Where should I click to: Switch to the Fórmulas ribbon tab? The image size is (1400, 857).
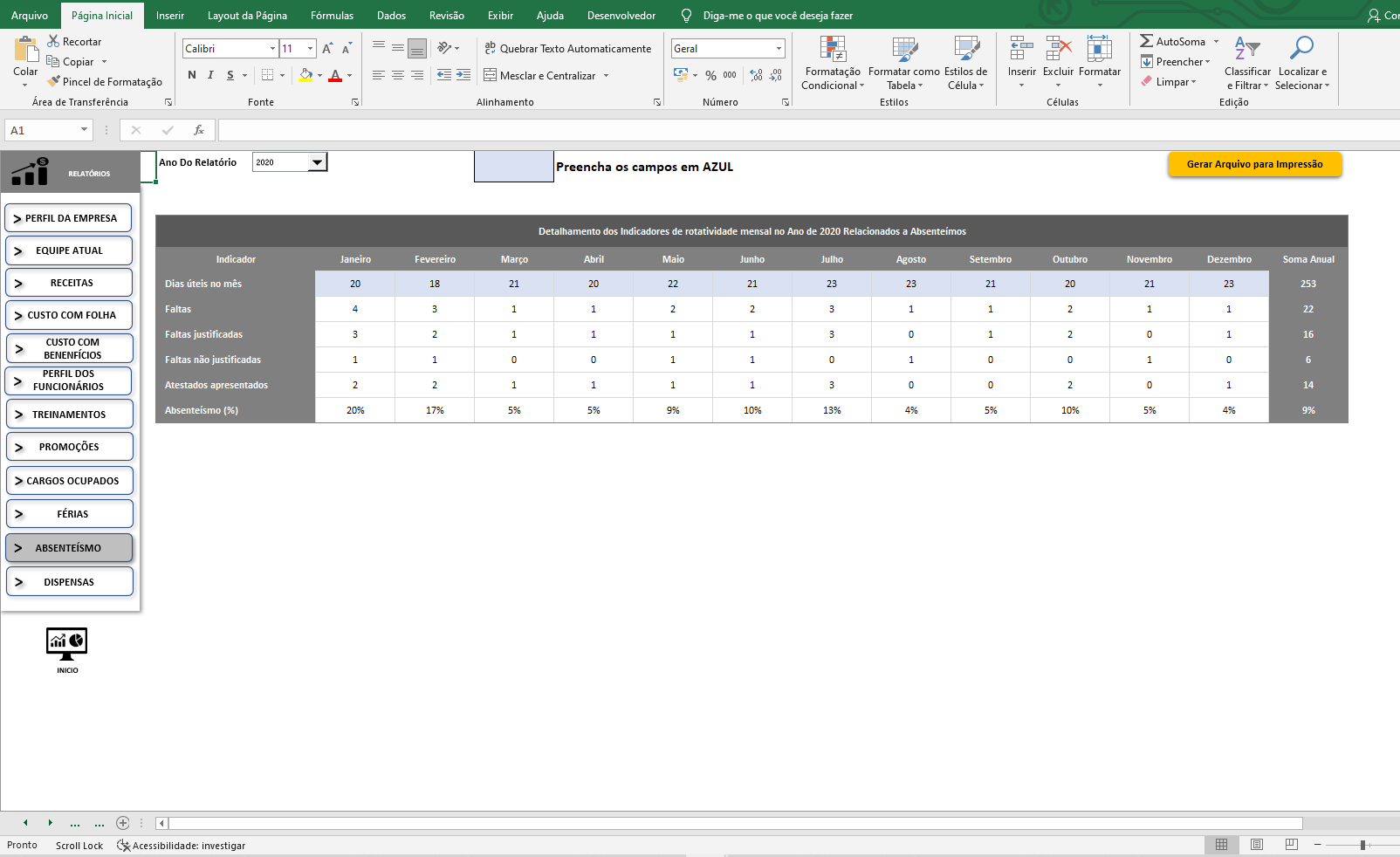click(332, 16)
